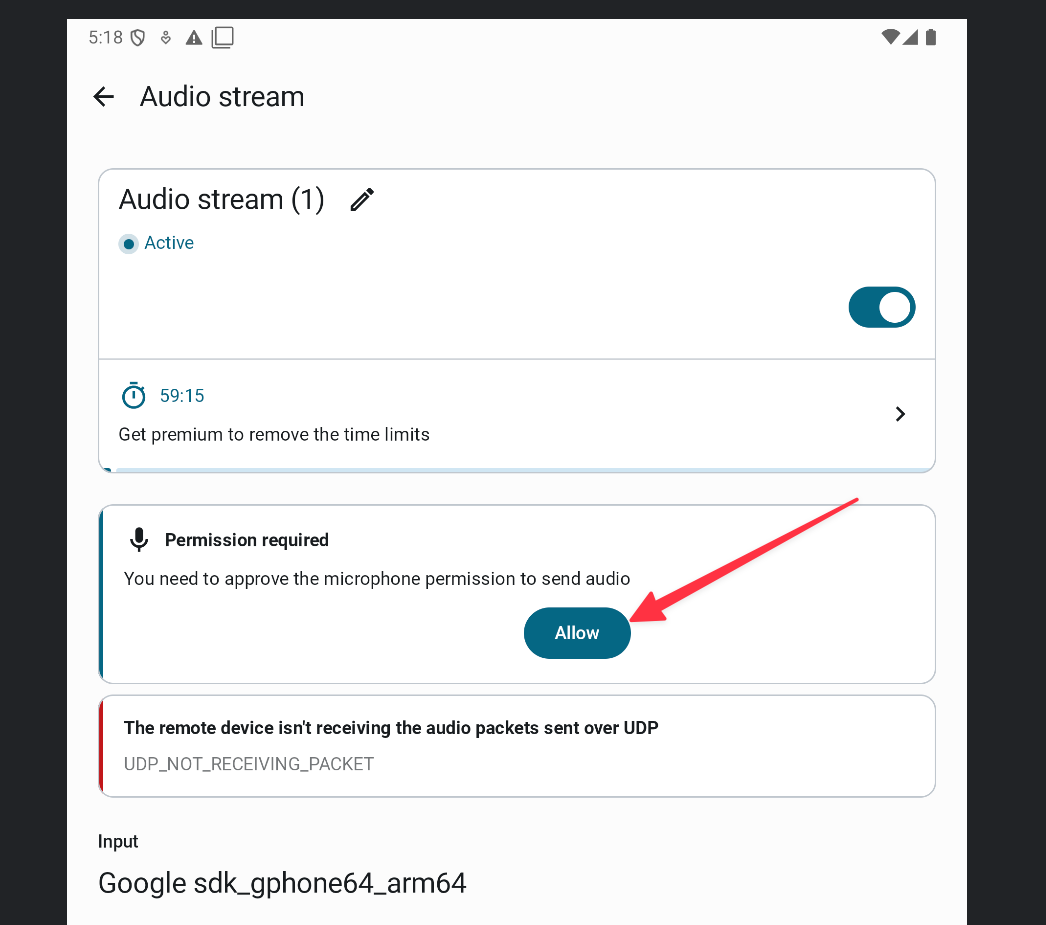Open the Google sdk_gphone64_arm64 input selector
This screenshot has height=925, width=1046.
[282, 883]
